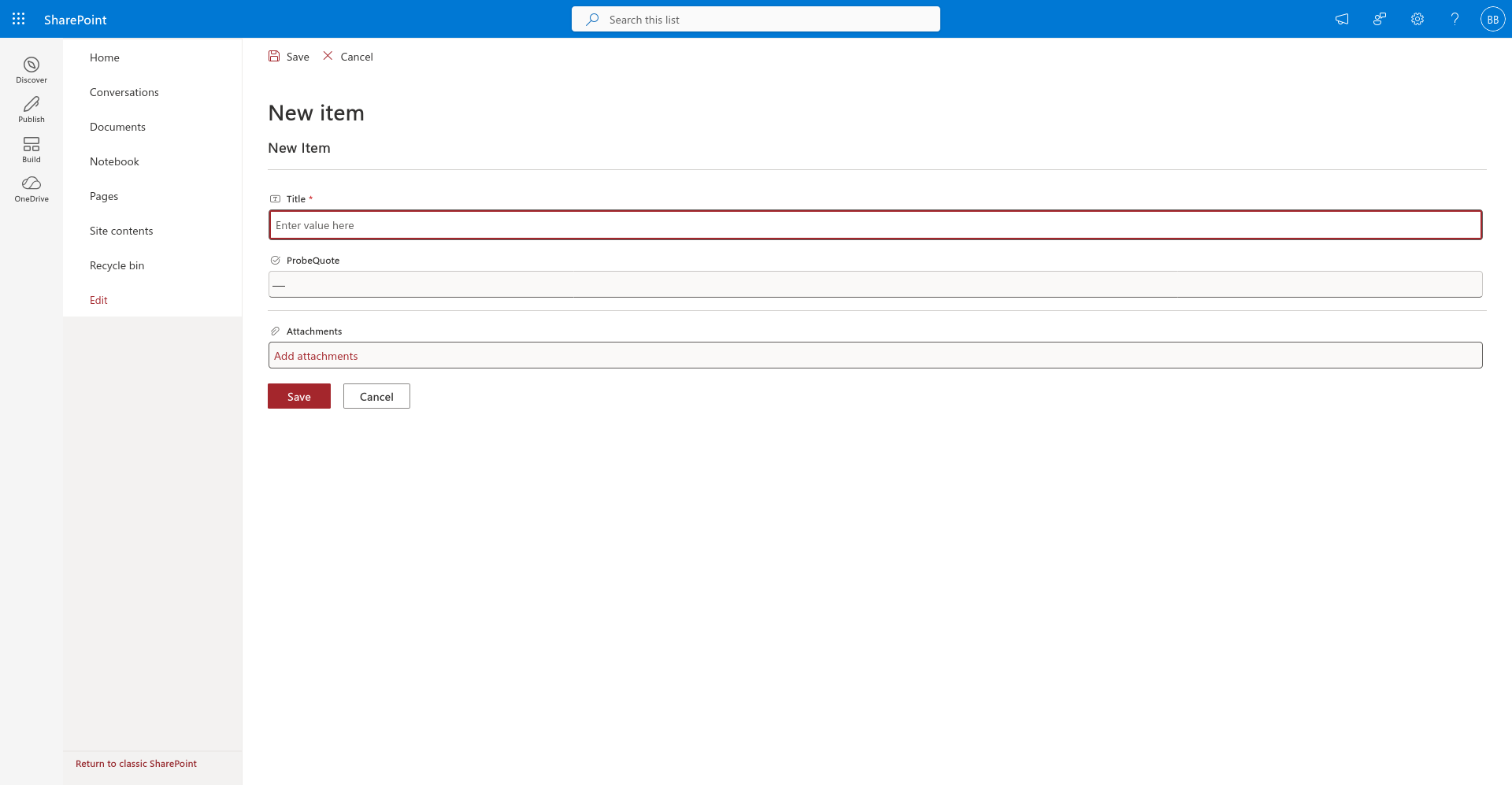This screenshot has height=785, width=1512.
Task: Open Conversations in site navigation
Action: click(x=124, y=92)
